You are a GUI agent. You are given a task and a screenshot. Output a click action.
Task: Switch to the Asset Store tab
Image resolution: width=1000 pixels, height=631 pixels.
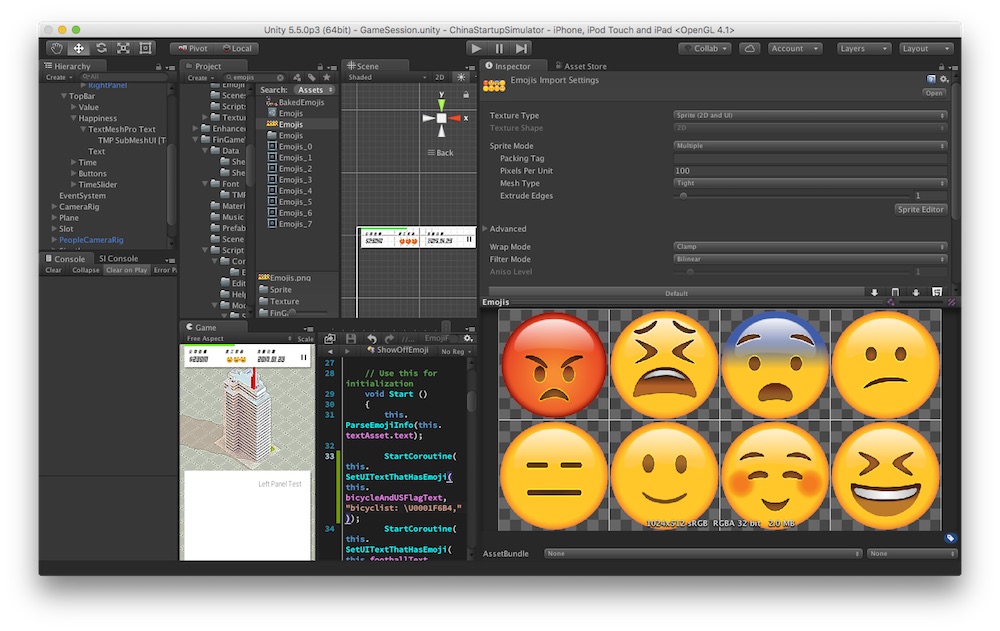point(581,66)
